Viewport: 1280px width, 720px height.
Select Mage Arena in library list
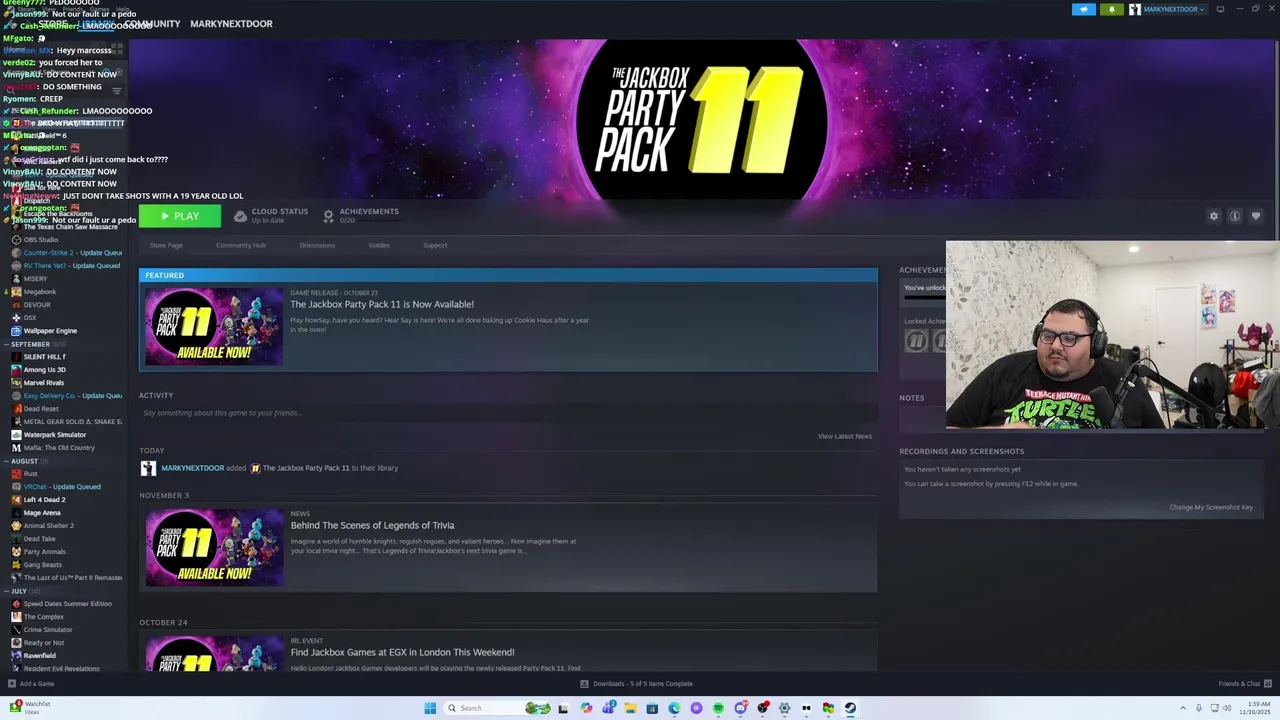pyautogui.click(x=42, y=513)
